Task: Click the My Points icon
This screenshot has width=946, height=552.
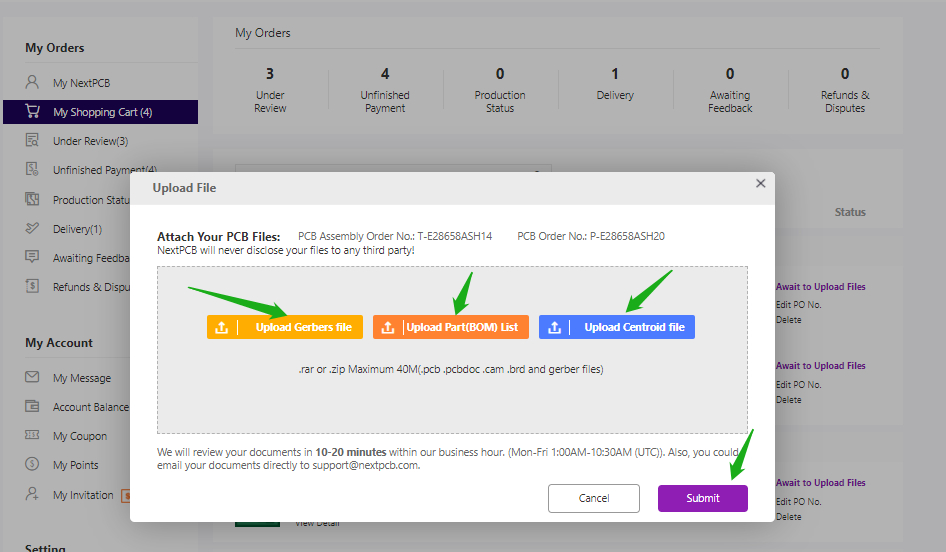Action: [x=33, y=465]
